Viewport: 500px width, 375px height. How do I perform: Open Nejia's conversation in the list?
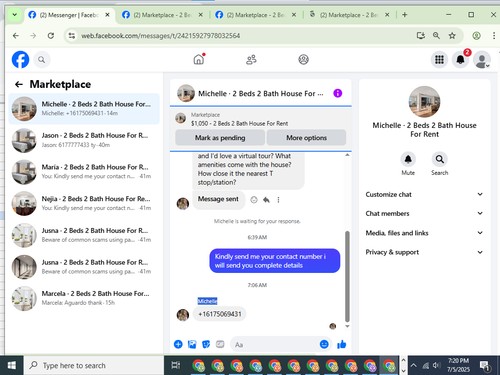[x=84, y=203]
